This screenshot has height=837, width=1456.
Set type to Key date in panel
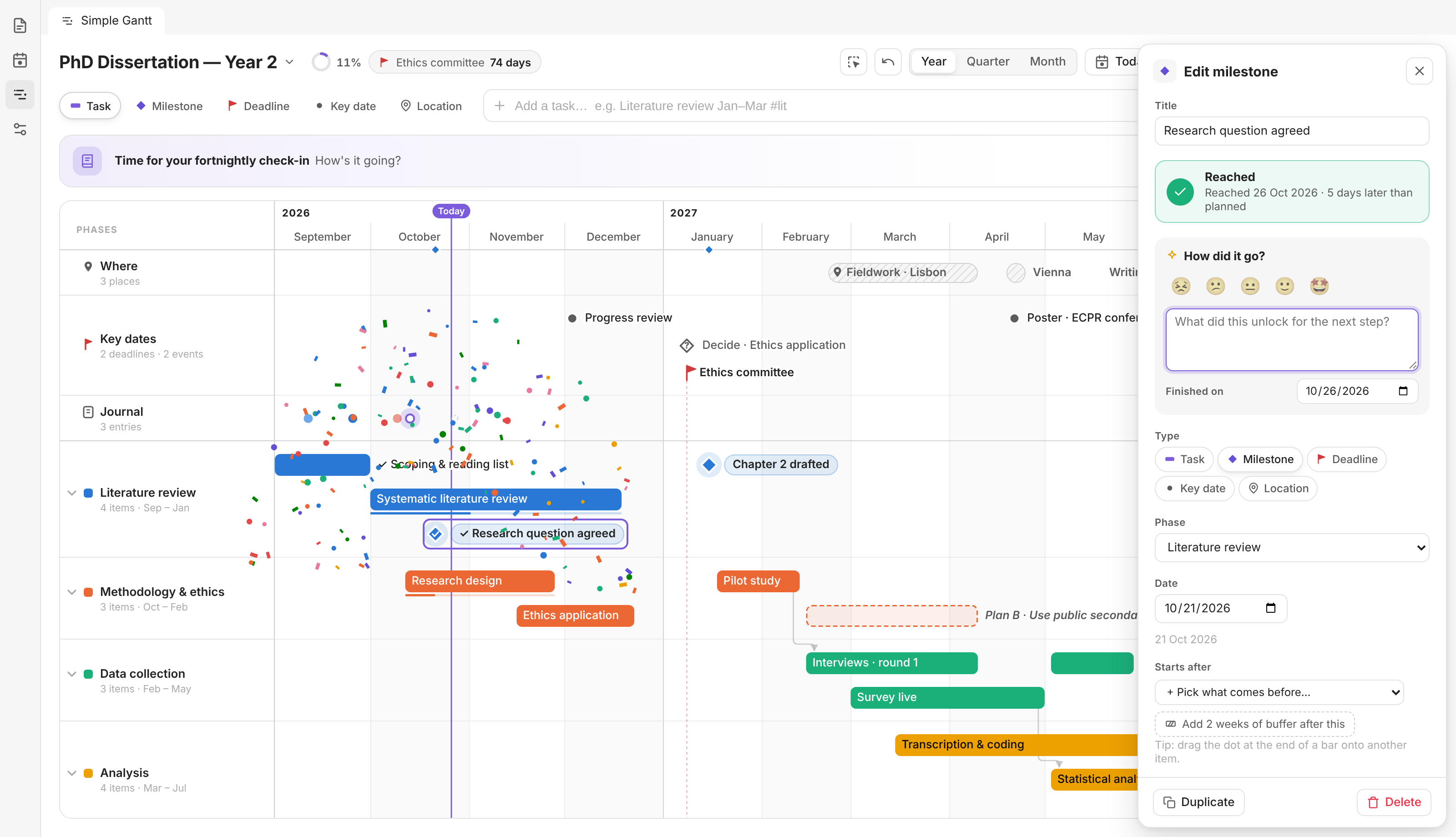tap(1194, 489)
